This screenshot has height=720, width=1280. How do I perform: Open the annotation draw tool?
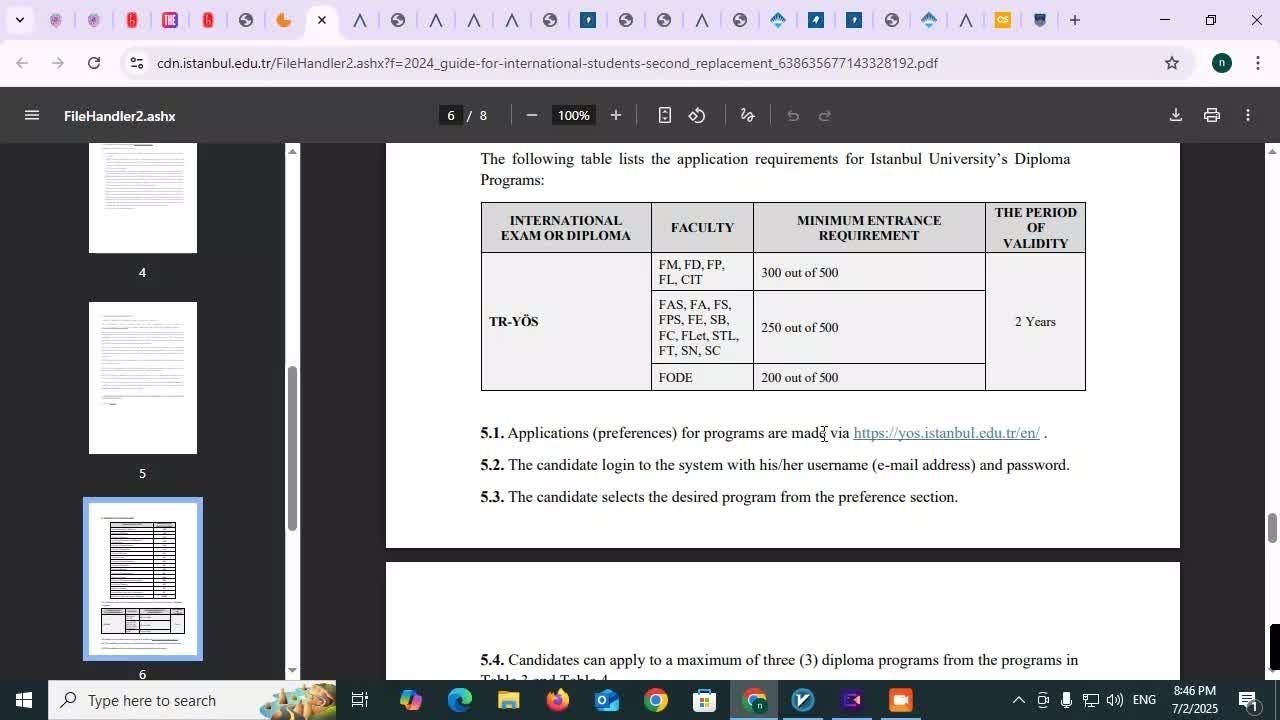747,115
